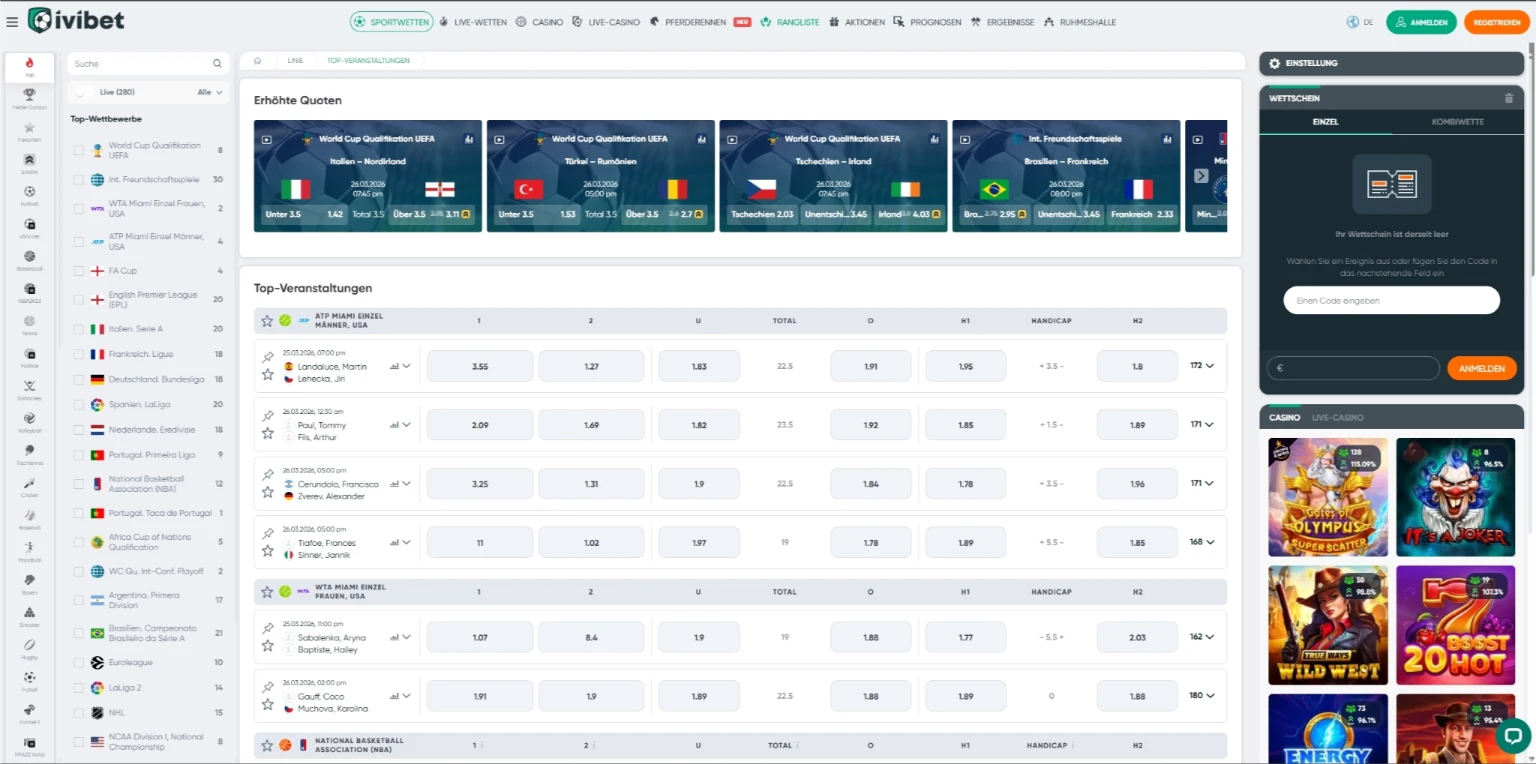The width and height of the screenshot is (1536, 764).
Task: Click the Heiße Combos sidebar icon
Action: [29, 95]
